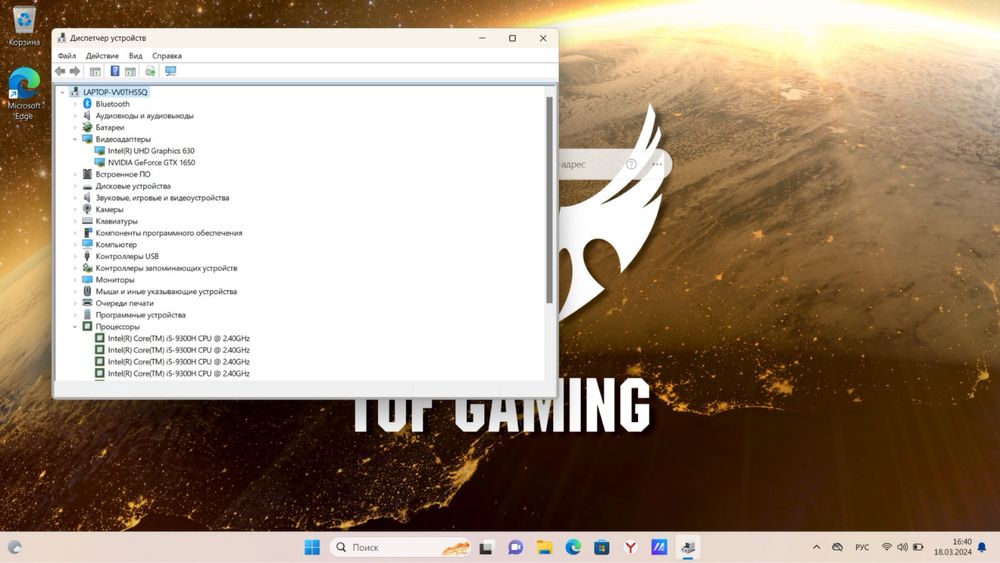Expand the Аудиовходы и аудиовыходы category
The image size is (1000, 563).
point(75,116)
